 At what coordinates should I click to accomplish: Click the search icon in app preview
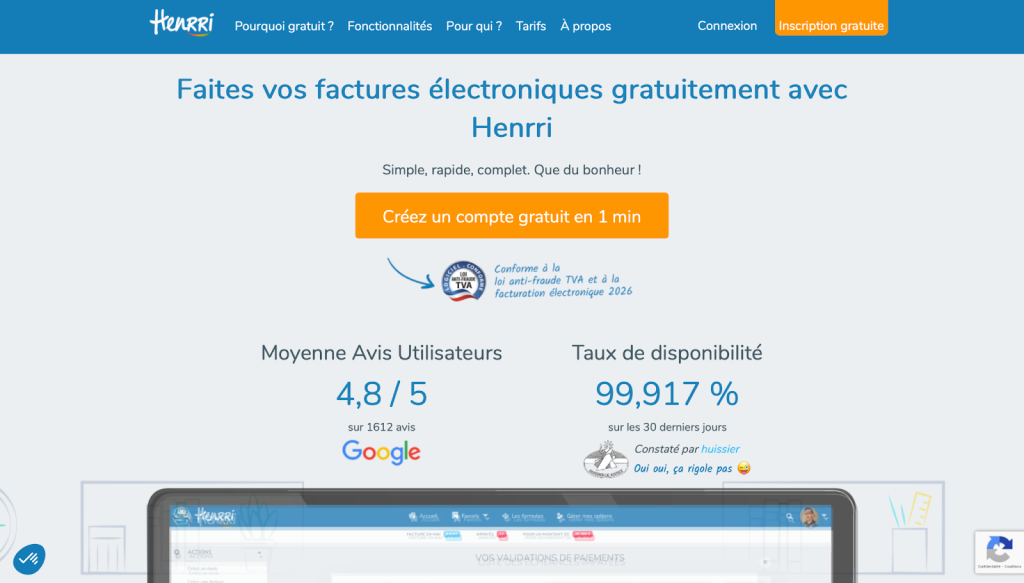click(790, 517)
